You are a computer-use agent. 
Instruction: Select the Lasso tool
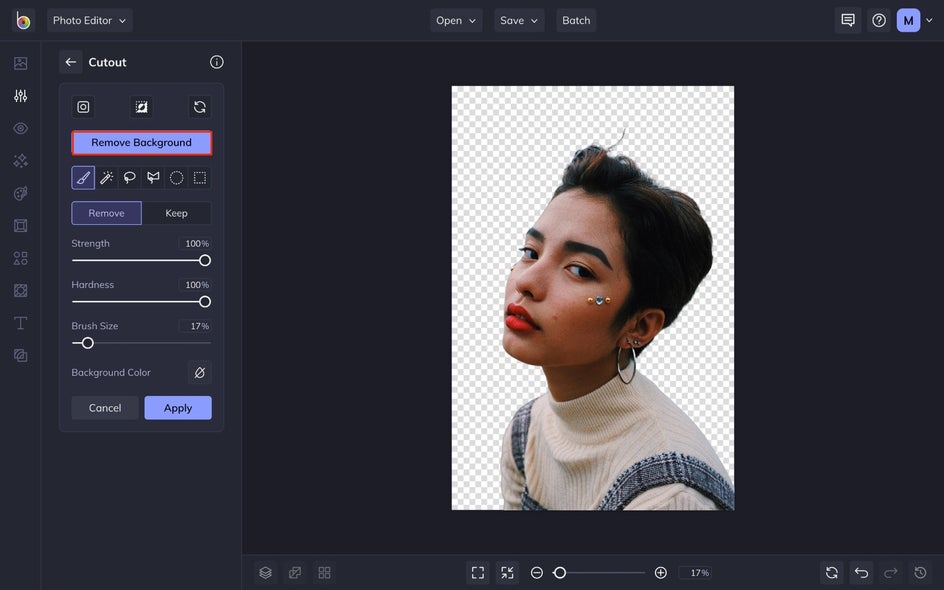[129, 178]
